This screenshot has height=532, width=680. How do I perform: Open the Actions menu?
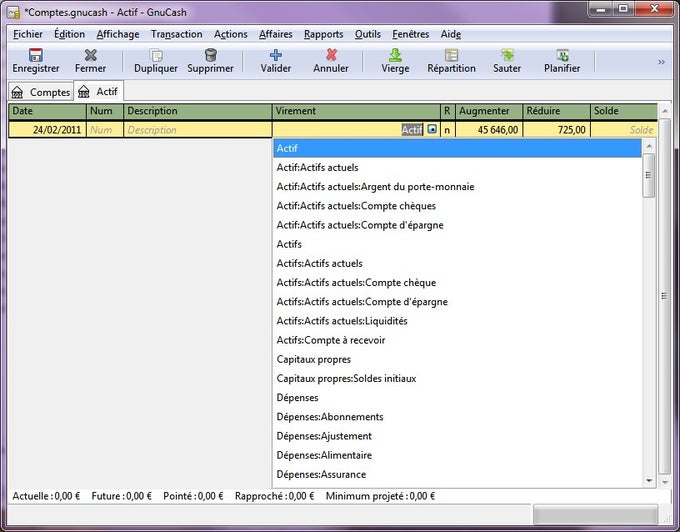231,34
